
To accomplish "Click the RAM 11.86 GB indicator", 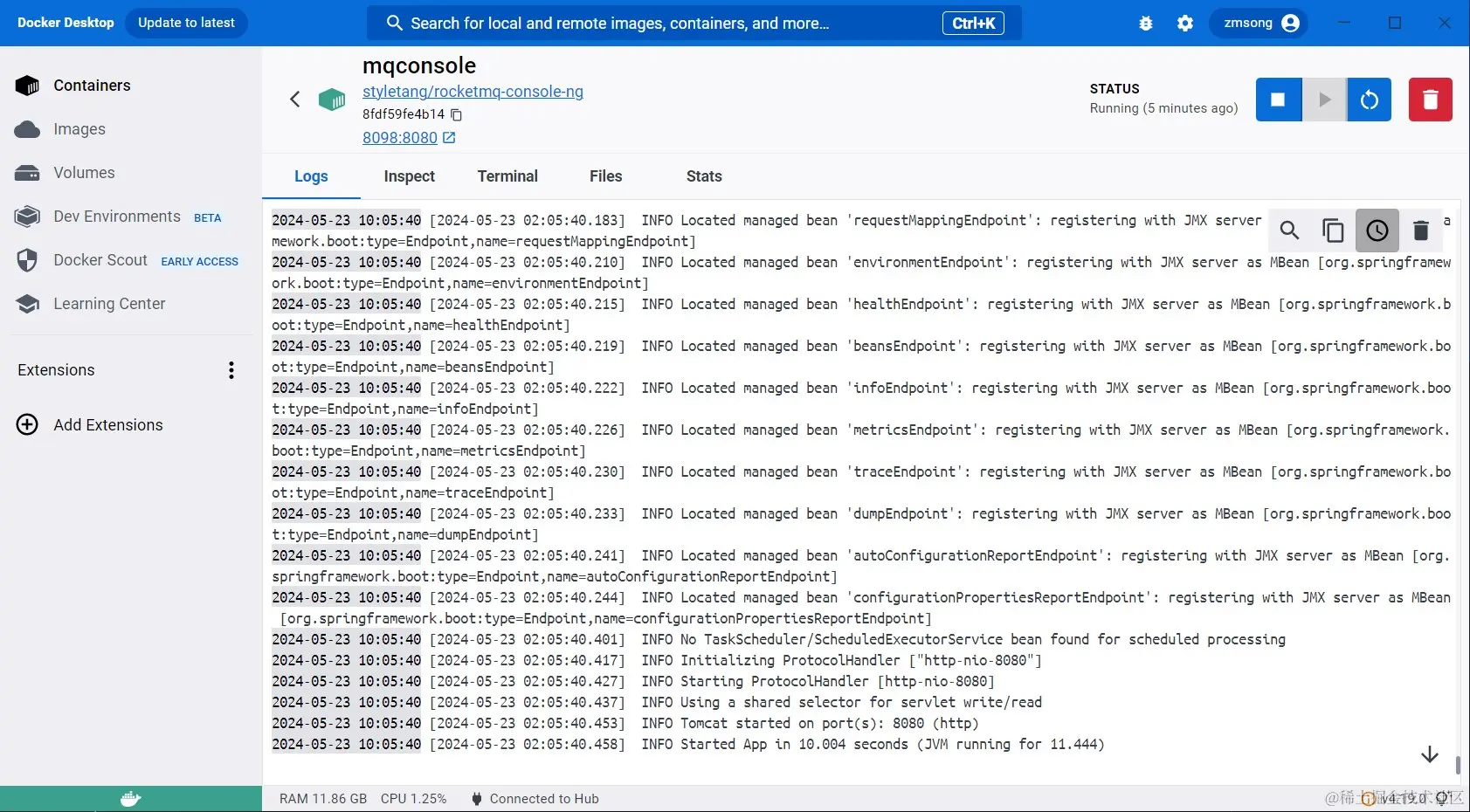I will (x=323, y=799).
